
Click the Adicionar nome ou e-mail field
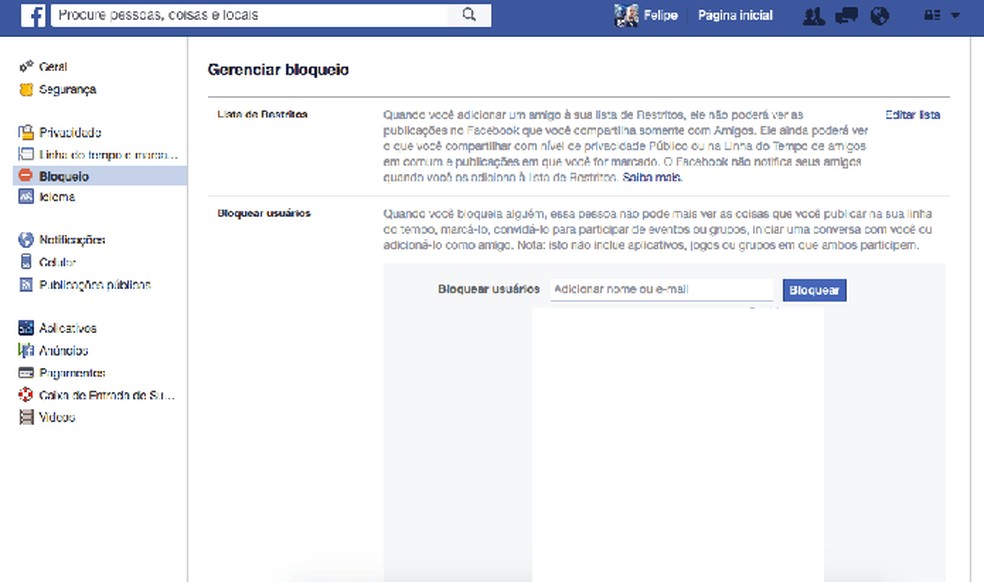[662, 289]
